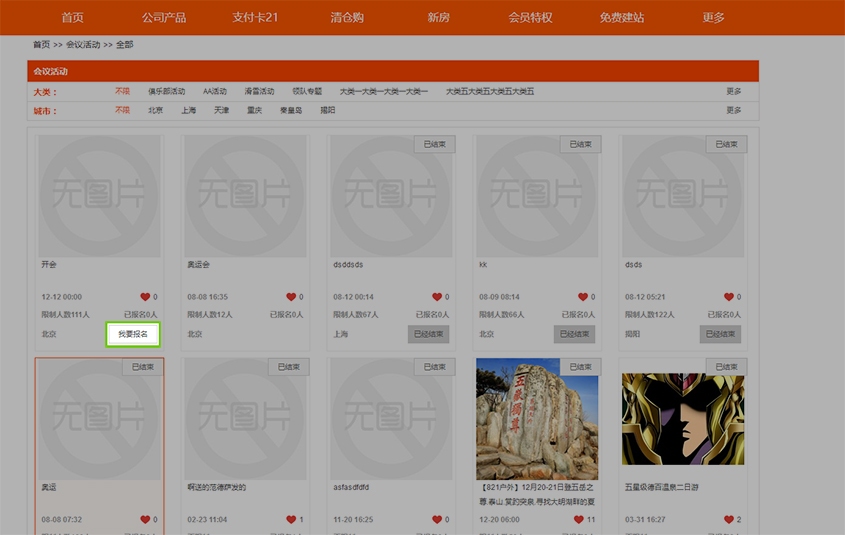
Task: Click the 开会 event title
Action: [49, 265]
